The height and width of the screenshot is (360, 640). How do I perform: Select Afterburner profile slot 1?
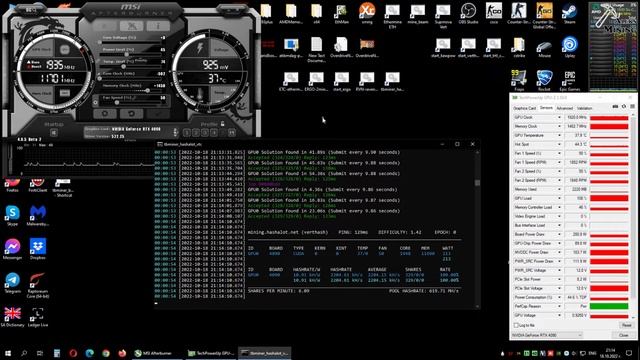click(187, 133)
